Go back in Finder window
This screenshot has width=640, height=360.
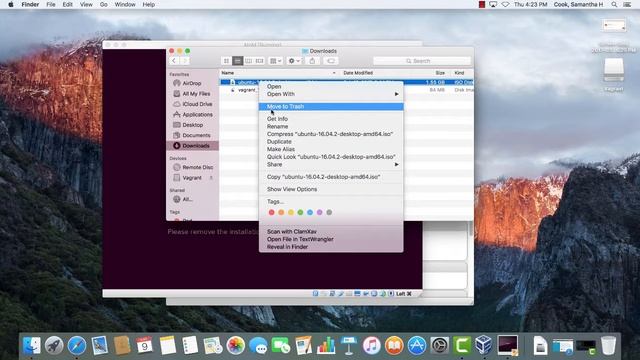point(174,61)
